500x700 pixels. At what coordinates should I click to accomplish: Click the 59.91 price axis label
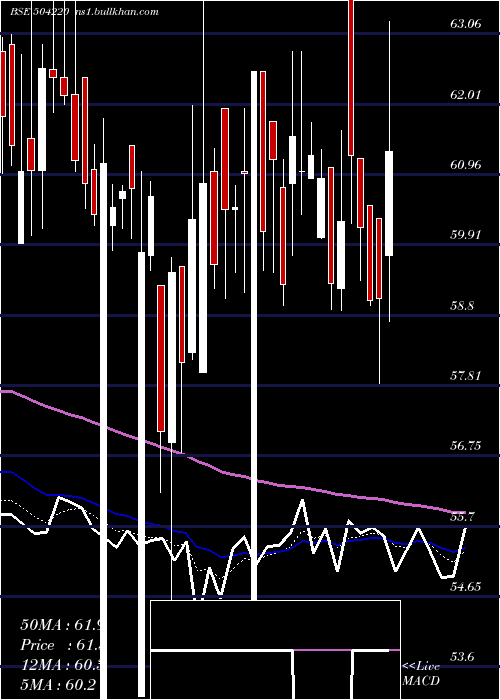[466, 234]
